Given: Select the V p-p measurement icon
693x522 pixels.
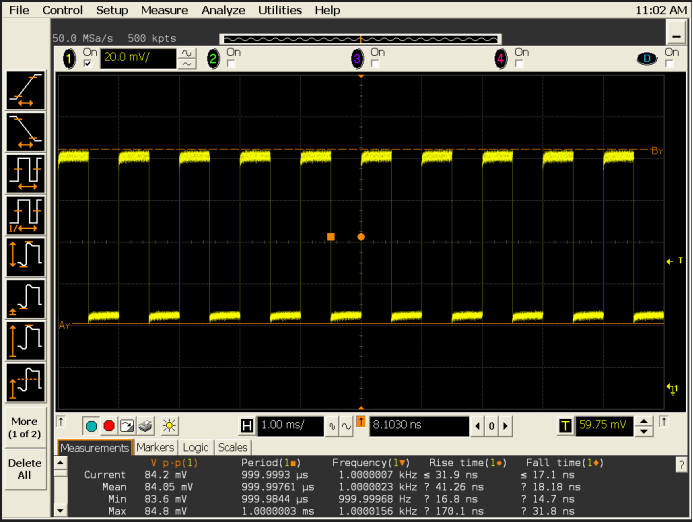Looking at the screenshot, I should coord(26,257).
